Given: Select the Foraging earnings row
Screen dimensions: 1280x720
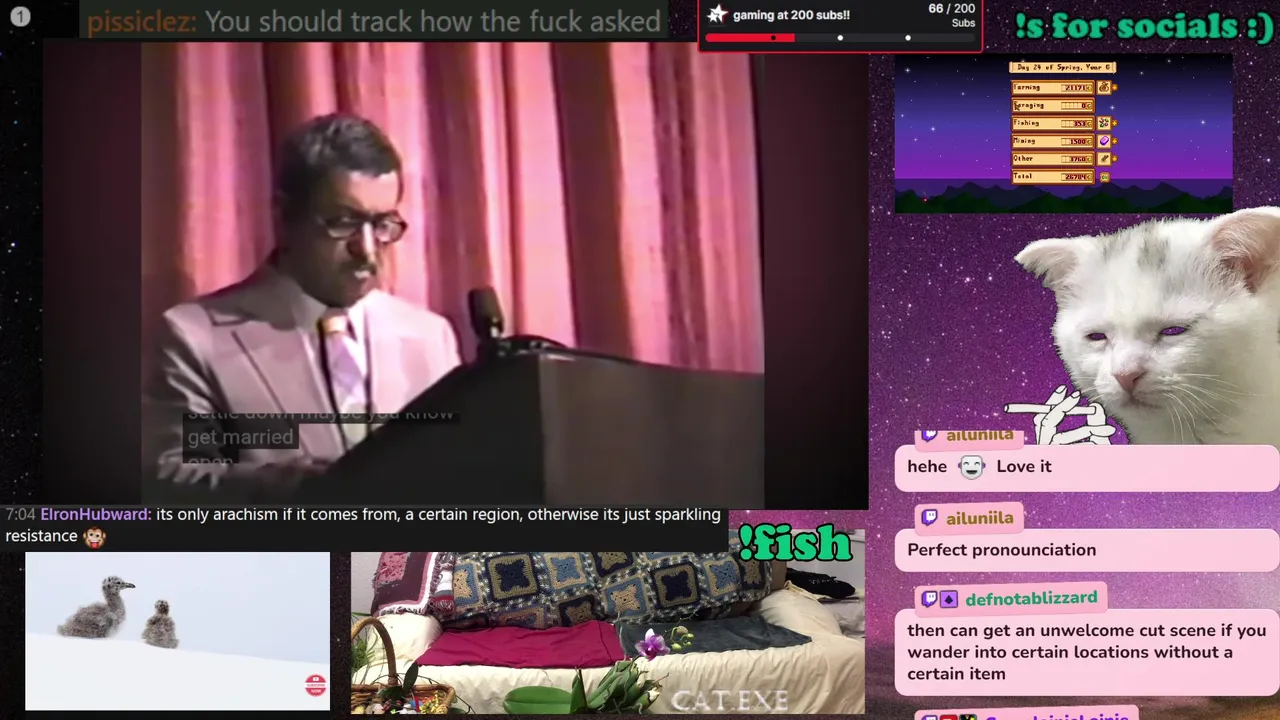Looking at the screenshot, I should coord(1053,105).
